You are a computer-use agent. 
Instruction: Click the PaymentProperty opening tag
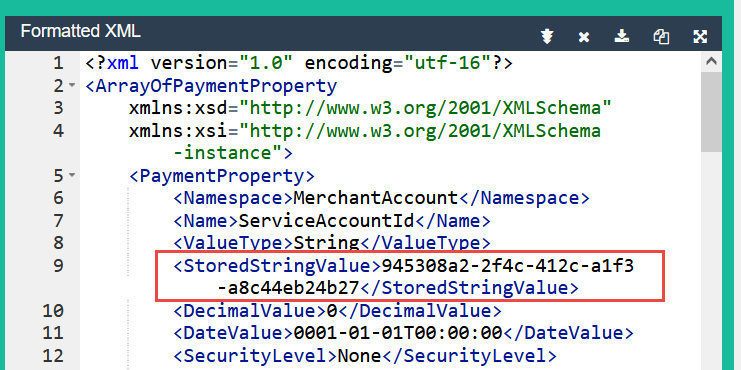[222, 175]
